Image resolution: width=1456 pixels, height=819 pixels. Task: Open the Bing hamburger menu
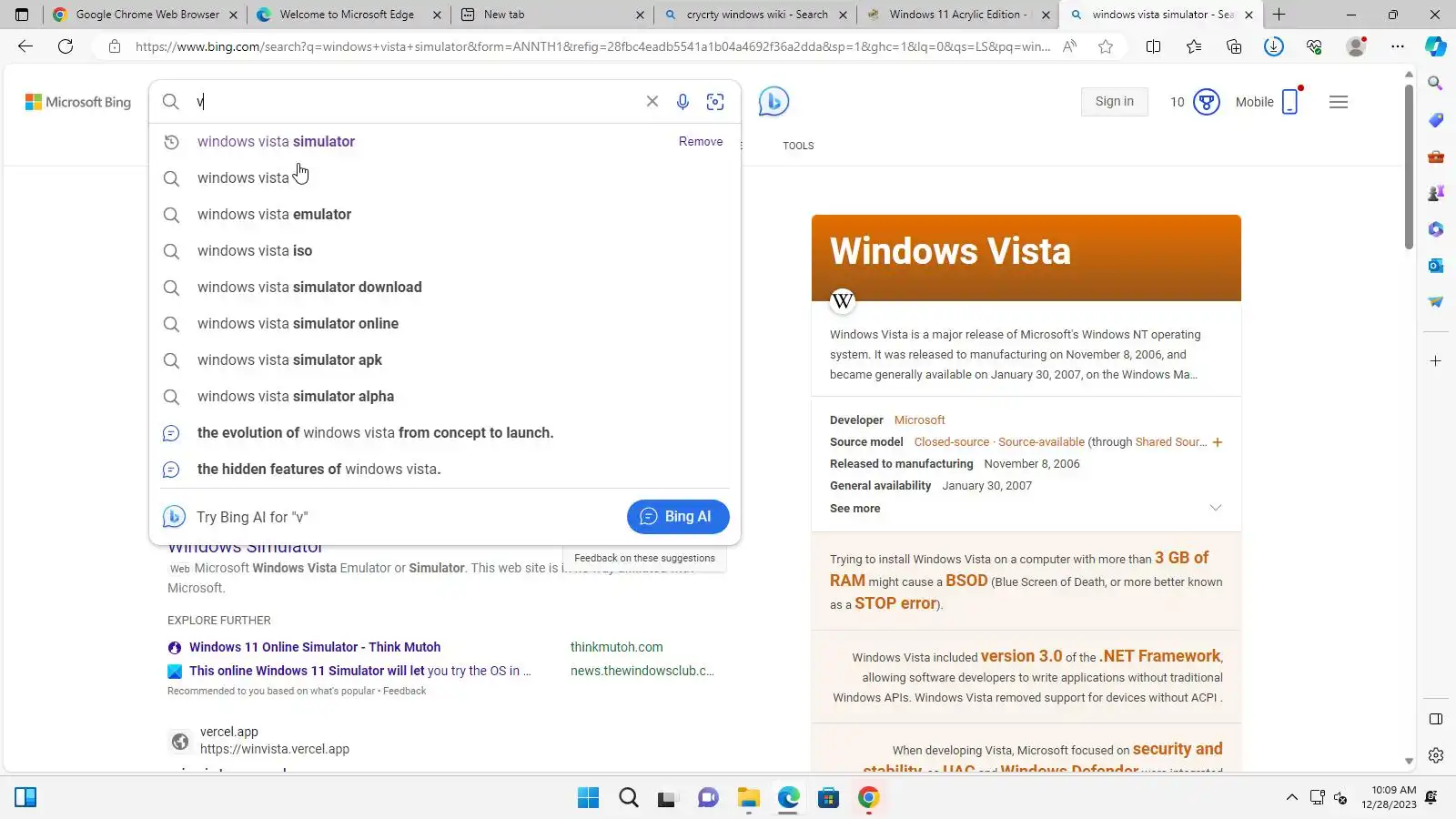[x=1339, y=102]
